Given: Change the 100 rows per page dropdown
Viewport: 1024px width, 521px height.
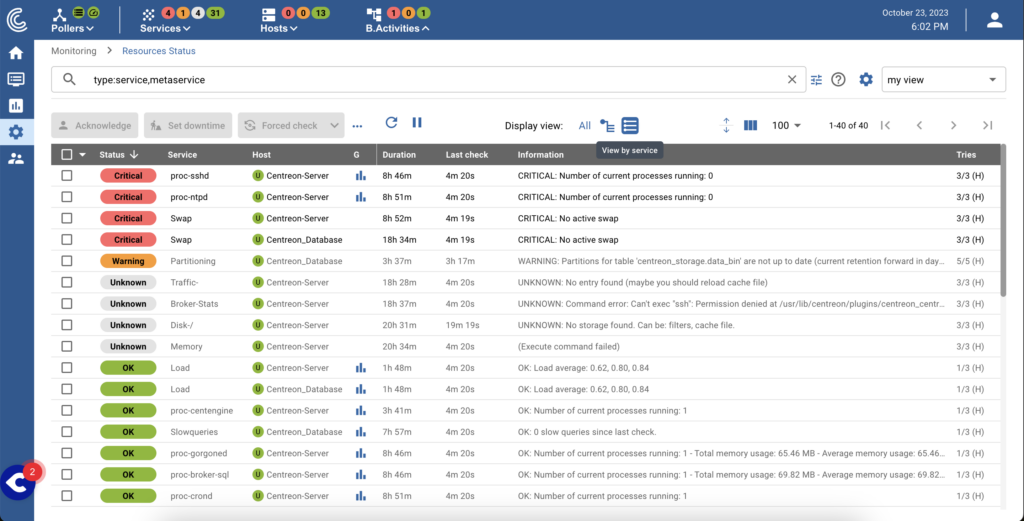Looking at the screenshot, I should click(786, 125).
